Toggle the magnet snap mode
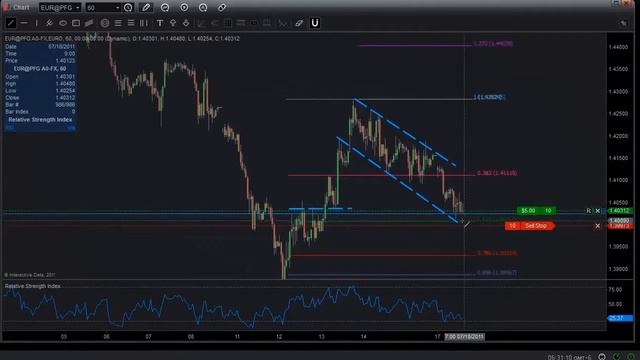The image size is (640, 360). click(315, 23)
